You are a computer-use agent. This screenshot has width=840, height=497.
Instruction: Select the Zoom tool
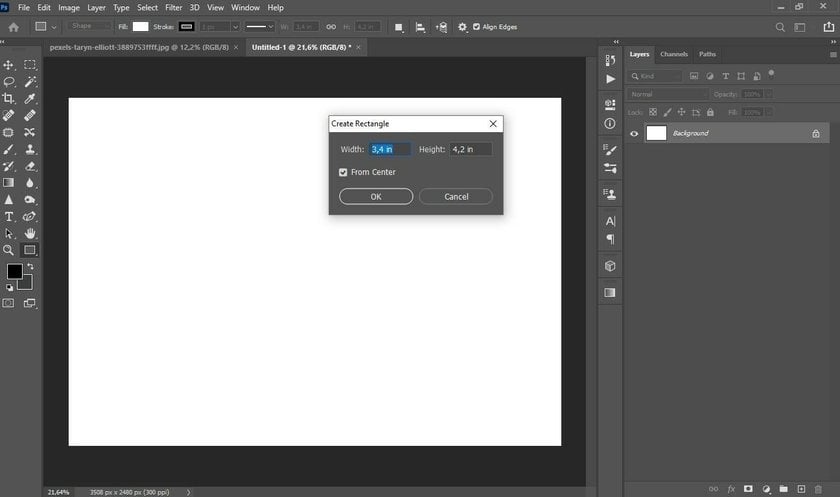[x=9, y=250]
